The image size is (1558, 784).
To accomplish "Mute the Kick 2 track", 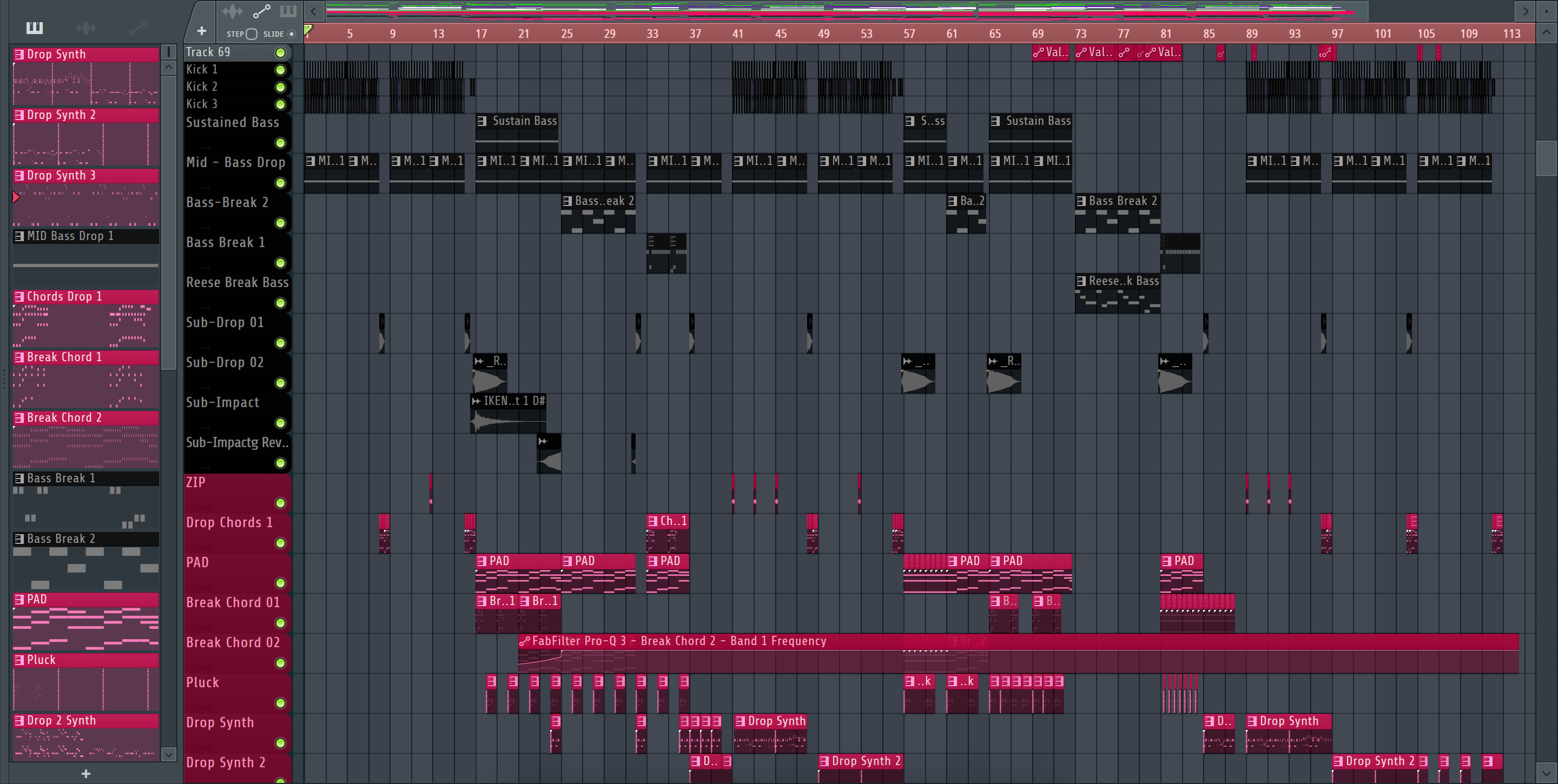I will tap(281, 87).
